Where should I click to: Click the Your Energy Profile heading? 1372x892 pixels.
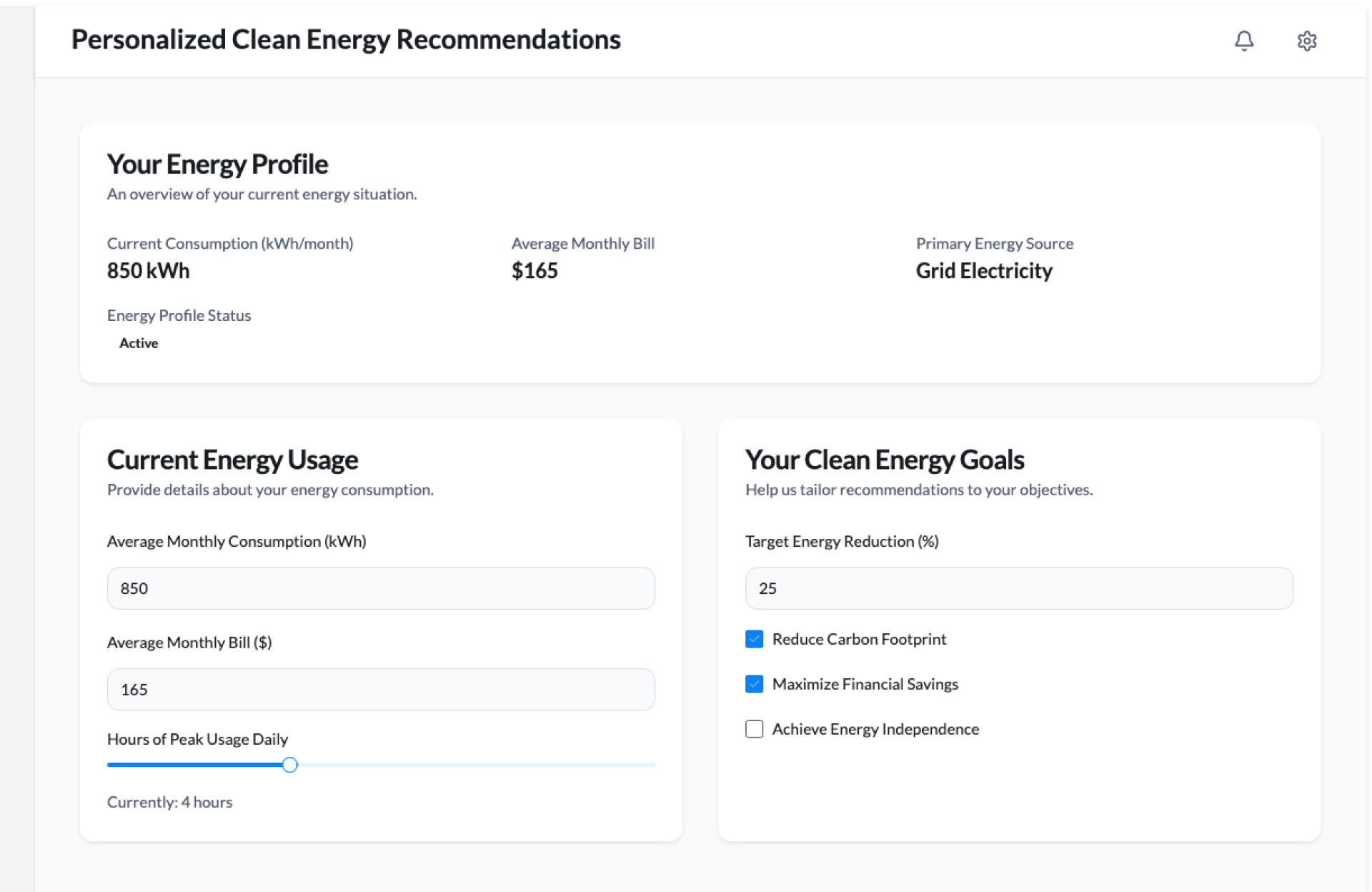[217, 164]
